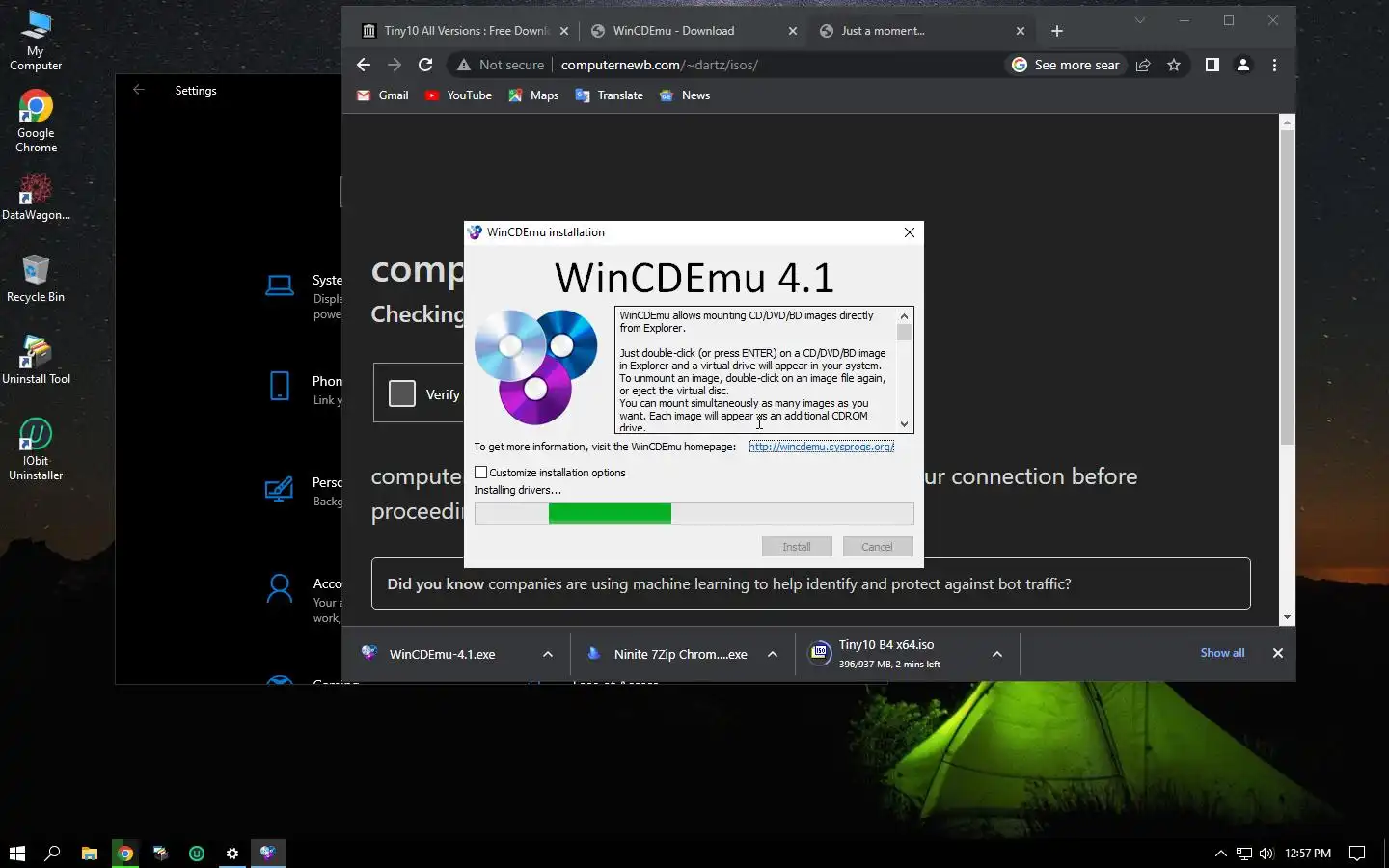
Task: Open the Gmail bookmark
Action: click(x=383, y=95)
